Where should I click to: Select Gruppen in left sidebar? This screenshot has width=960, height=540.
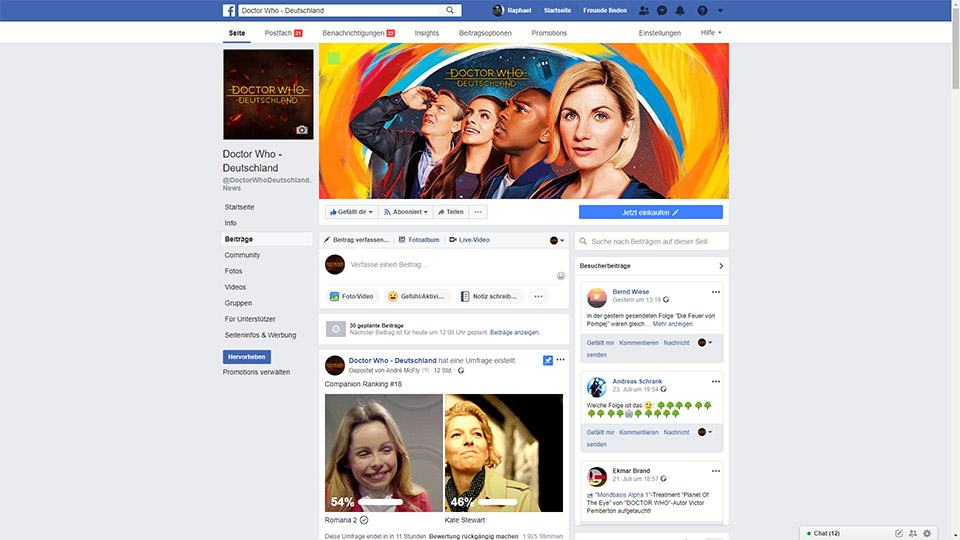click(238, 303)
